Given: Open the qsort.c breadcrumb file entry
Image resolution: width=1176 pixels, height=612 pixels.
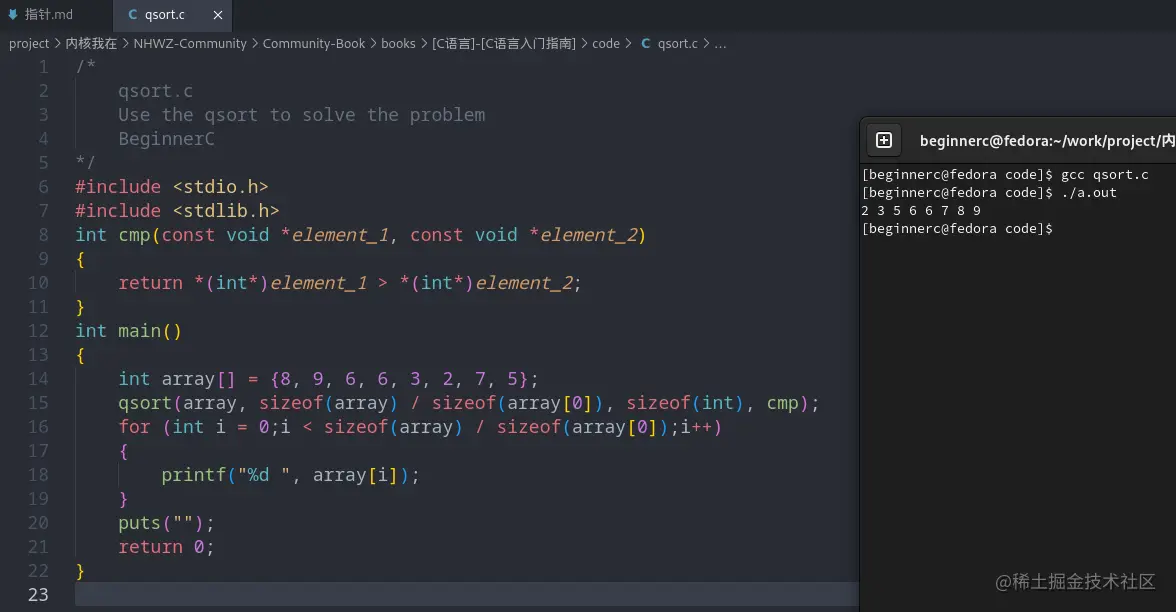Looking at the screenshot, I should coord(677,44).
